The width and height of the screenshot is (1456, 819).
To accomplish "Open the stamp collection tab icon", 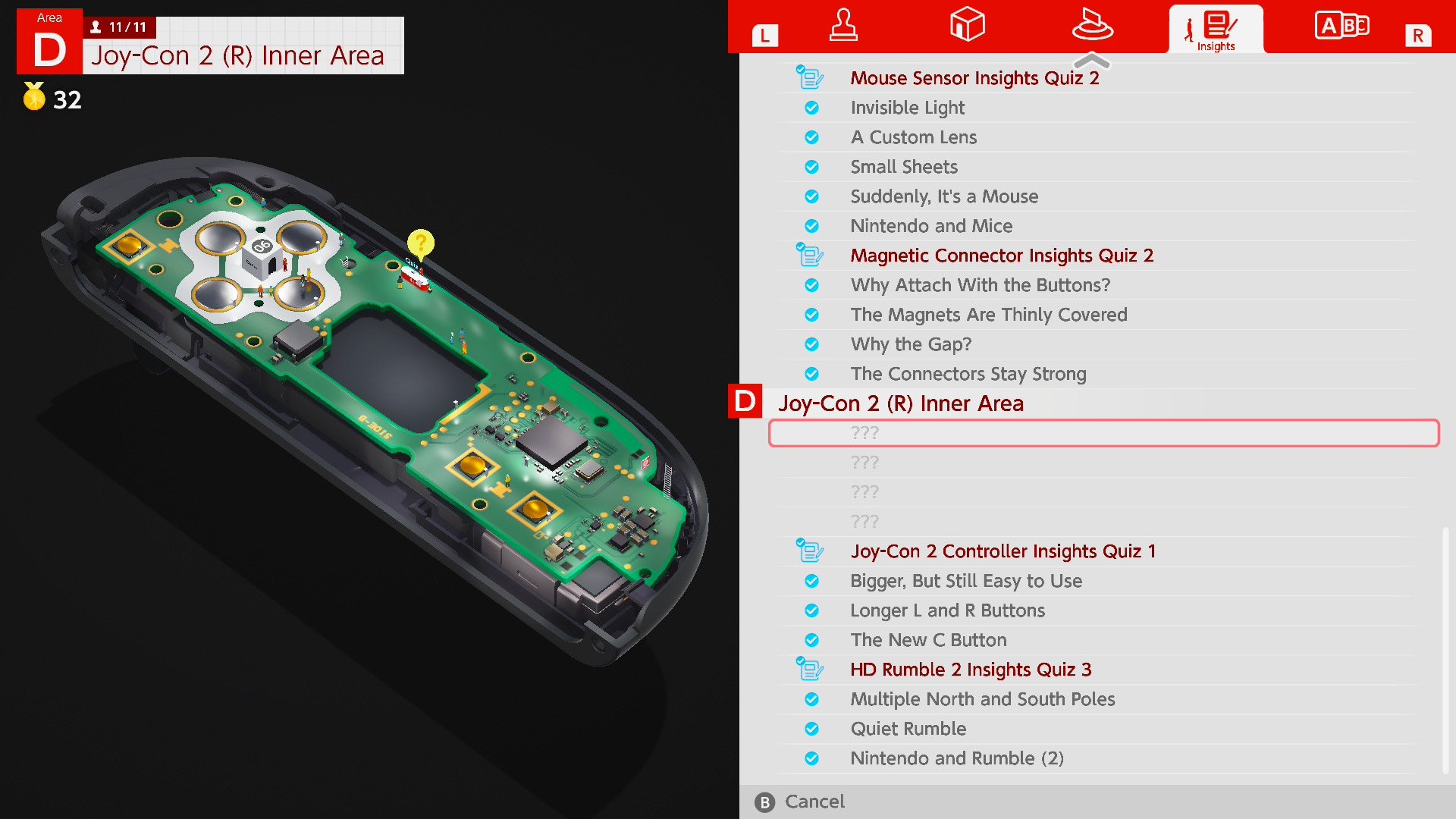I will [x=843, y=25].
